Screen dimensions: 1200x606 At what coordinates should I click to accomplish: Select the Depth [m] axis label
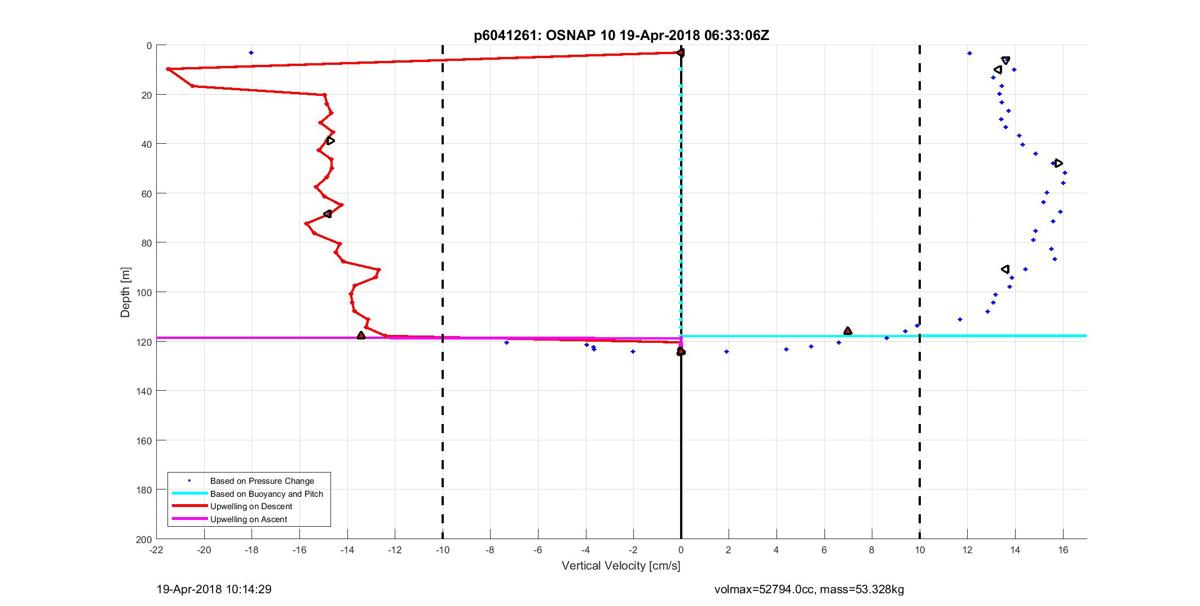tap(126, 292)
